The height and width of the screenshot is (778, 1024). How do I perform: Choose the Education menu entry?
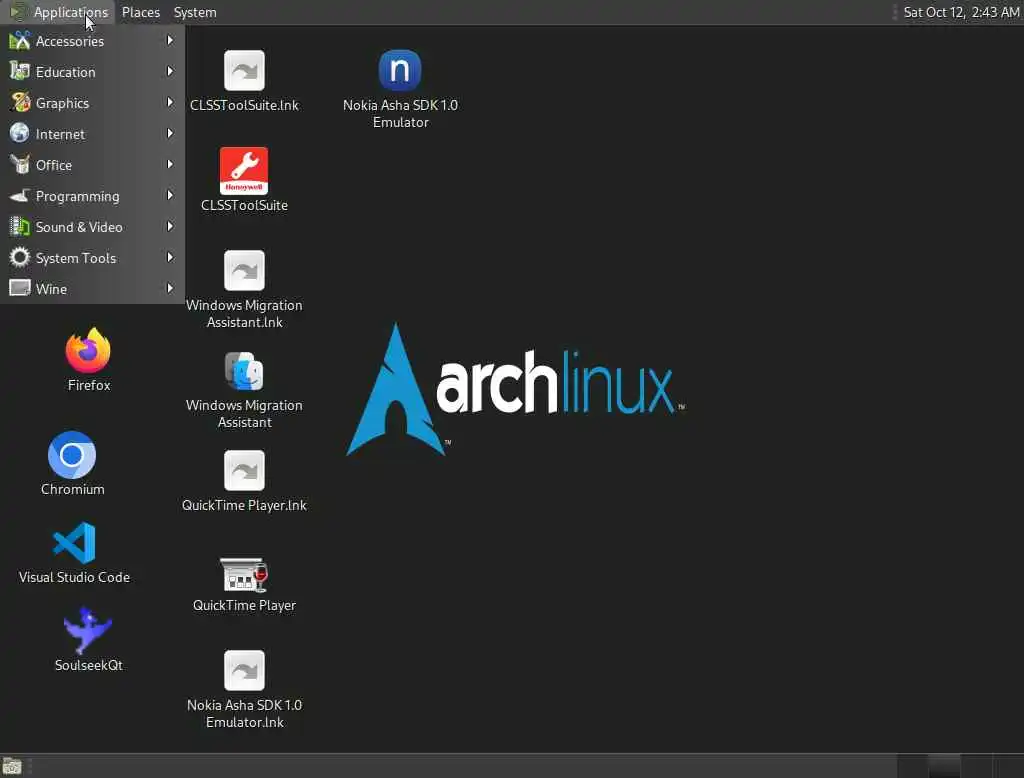click(x=92, y=71)
